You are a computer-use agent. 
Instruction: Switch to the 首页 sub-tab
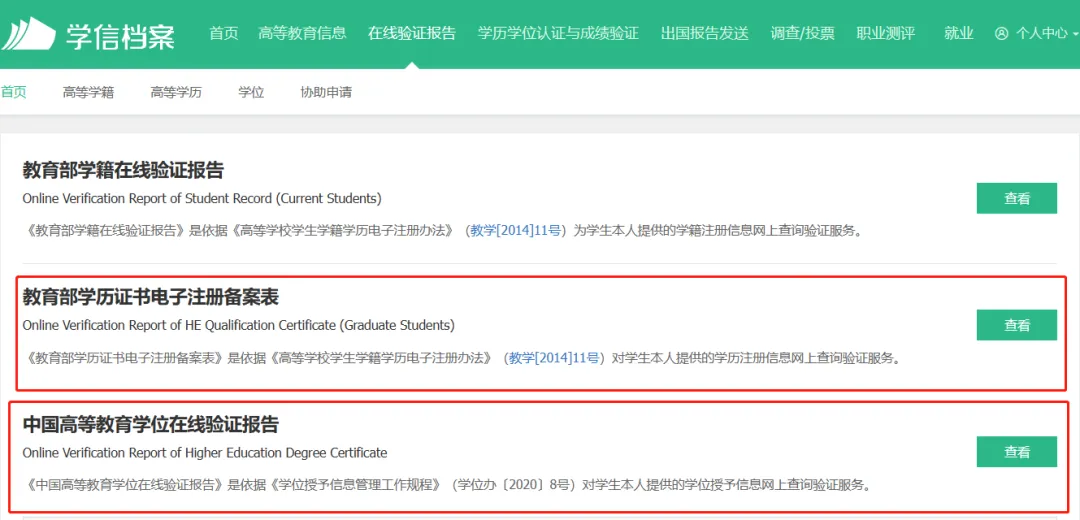13,92
